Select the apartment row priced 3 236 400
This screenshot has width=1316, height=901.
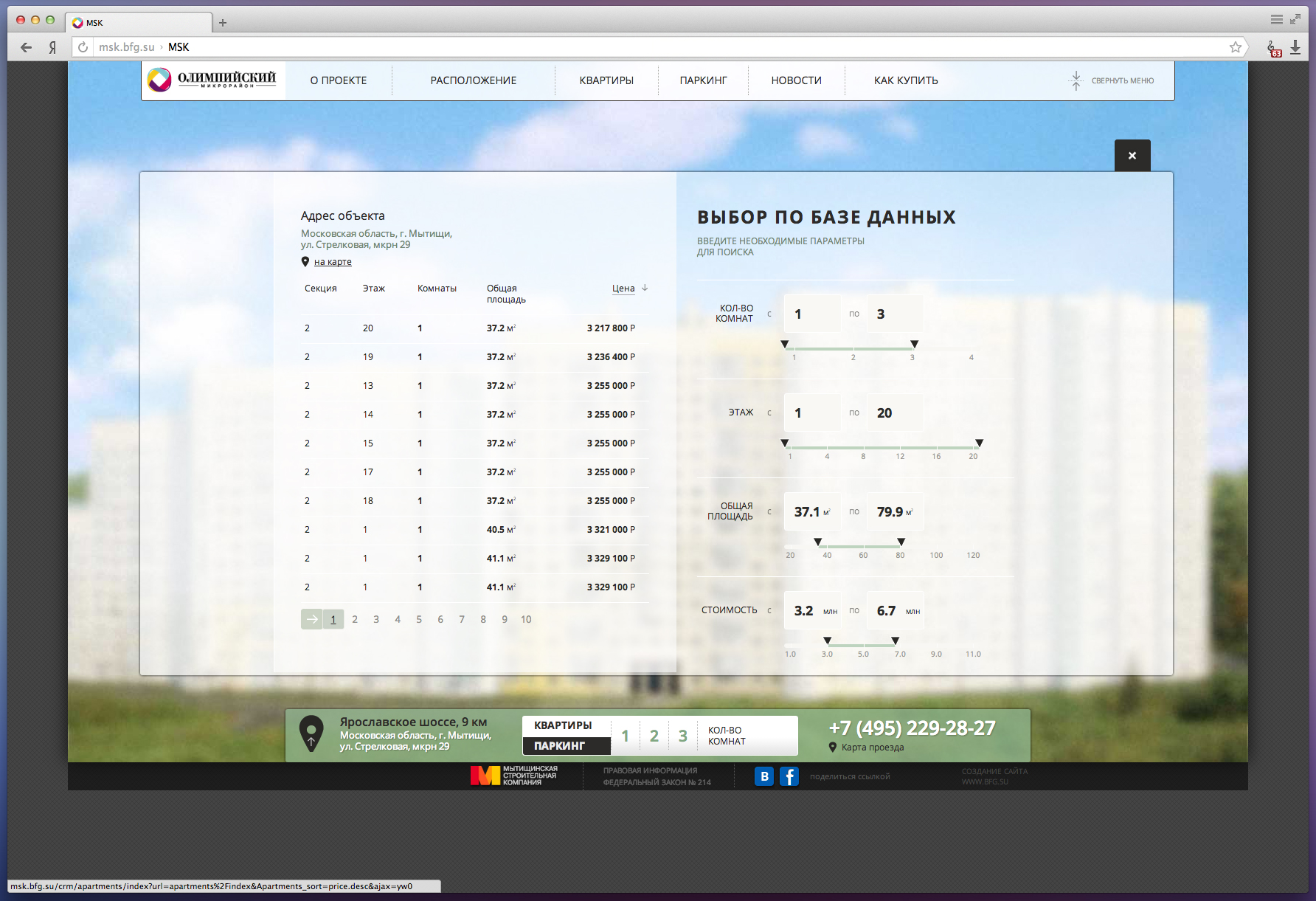tap(475, 357)
